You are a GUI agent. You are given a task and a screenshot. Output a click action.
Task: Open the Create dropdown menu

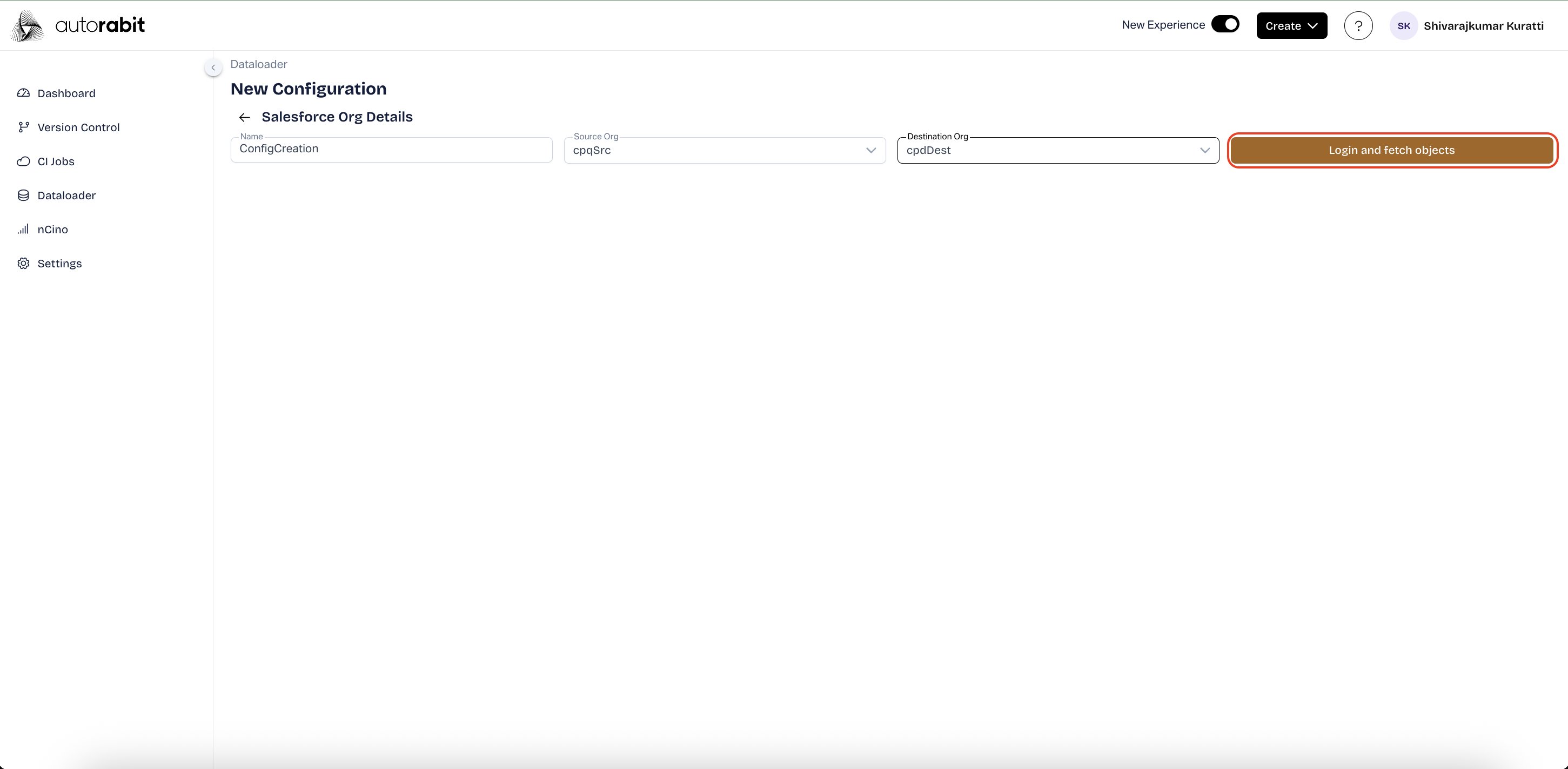(x=1291, y=25)
